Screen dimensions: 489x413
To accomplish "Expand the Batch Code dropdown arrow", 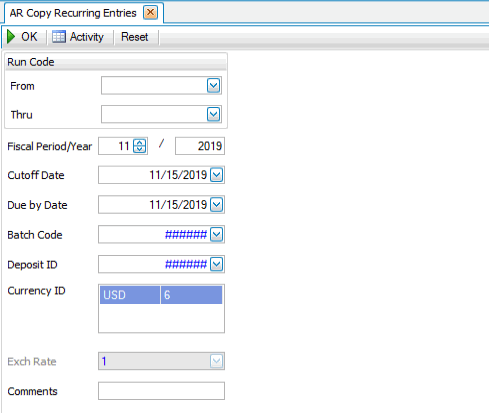I will [x=217, y=234].
